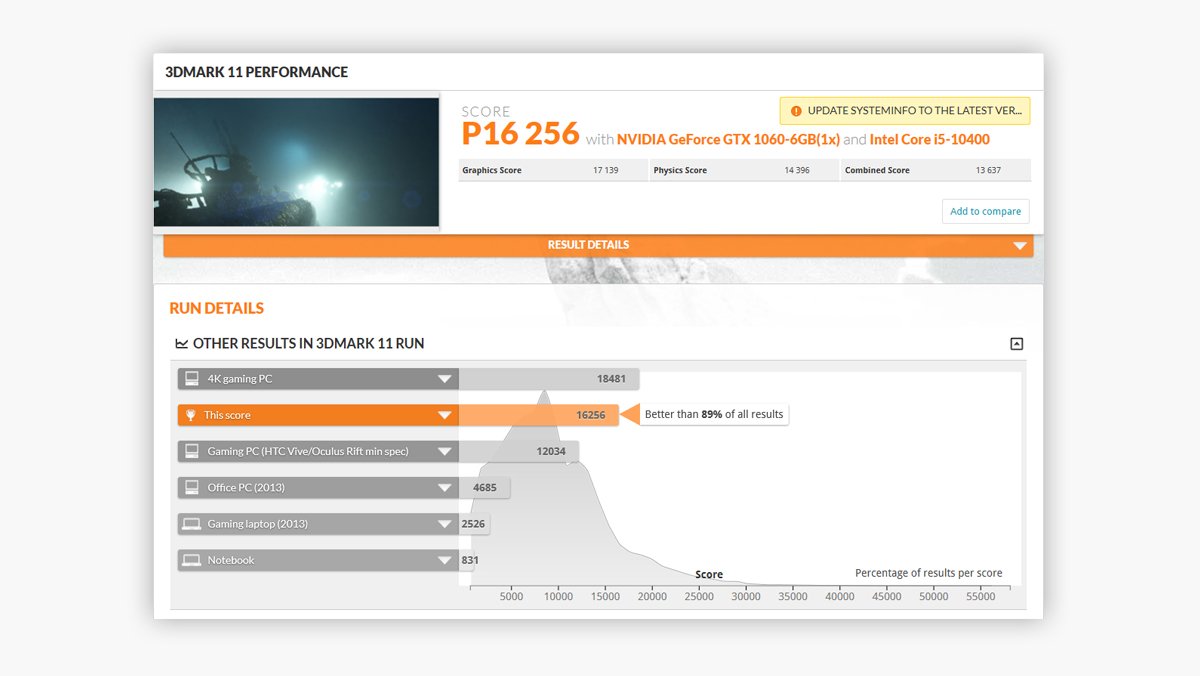Expand the Gaming PC (HTC Vive/Oculus Rift) dropdown arrow
The width and height of the screenshot is (1200, 676).
click(x=445, y=452)
